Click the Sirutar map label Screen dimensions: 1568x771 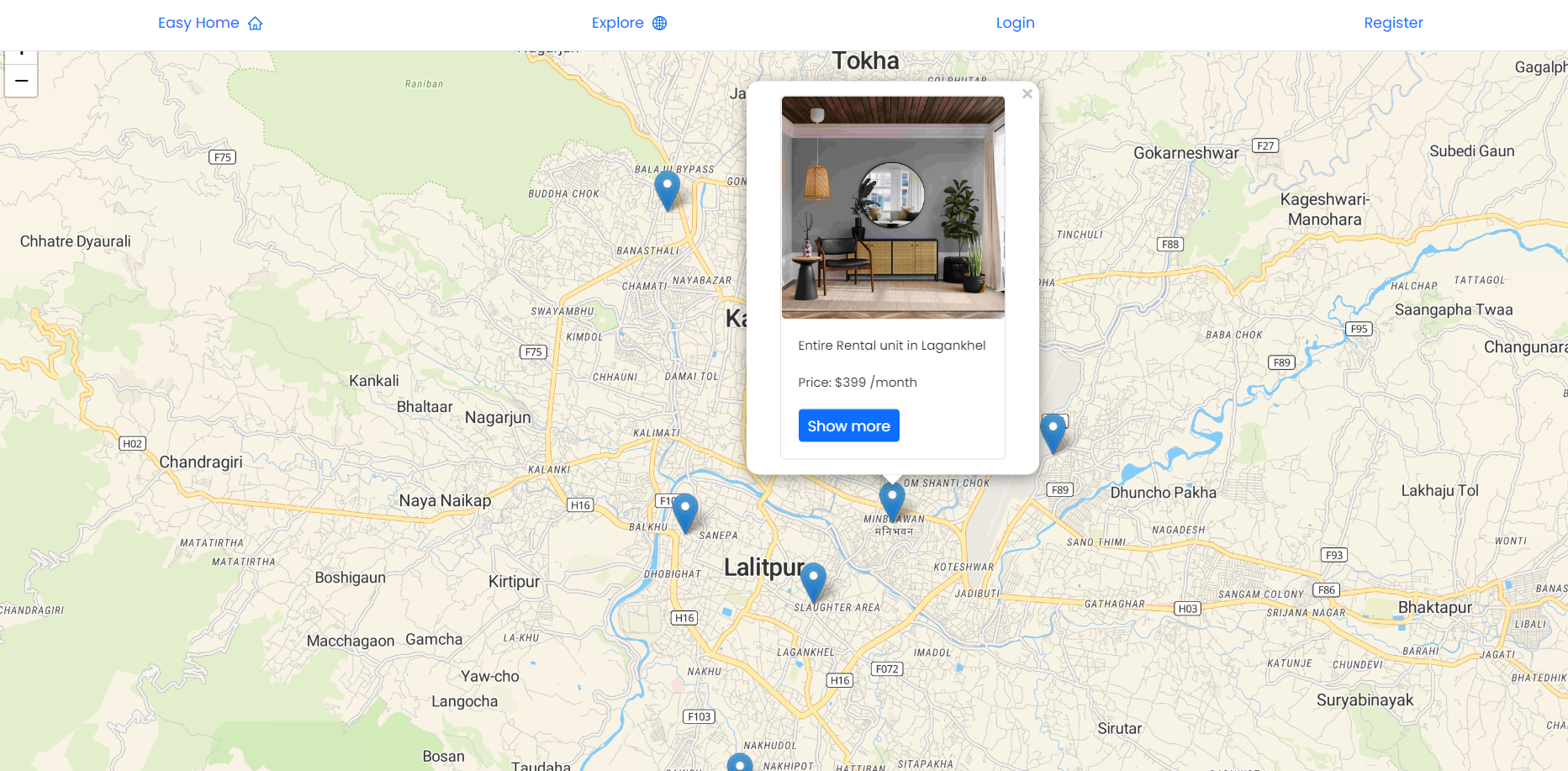(x=1119, y=729)
